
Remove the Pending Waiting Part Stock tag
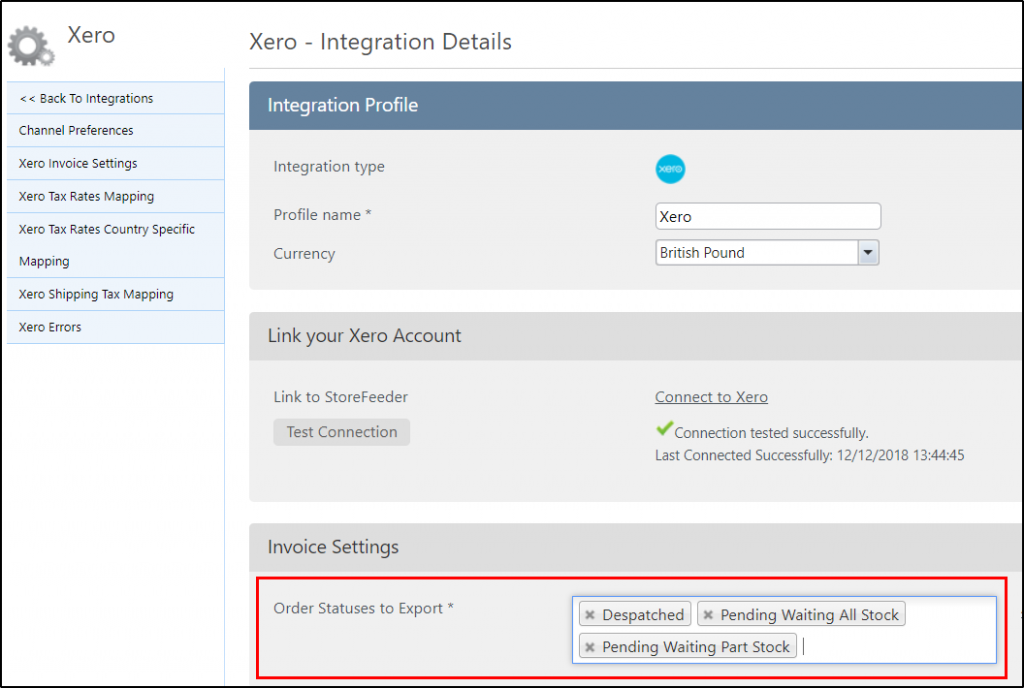click(590, 647)
